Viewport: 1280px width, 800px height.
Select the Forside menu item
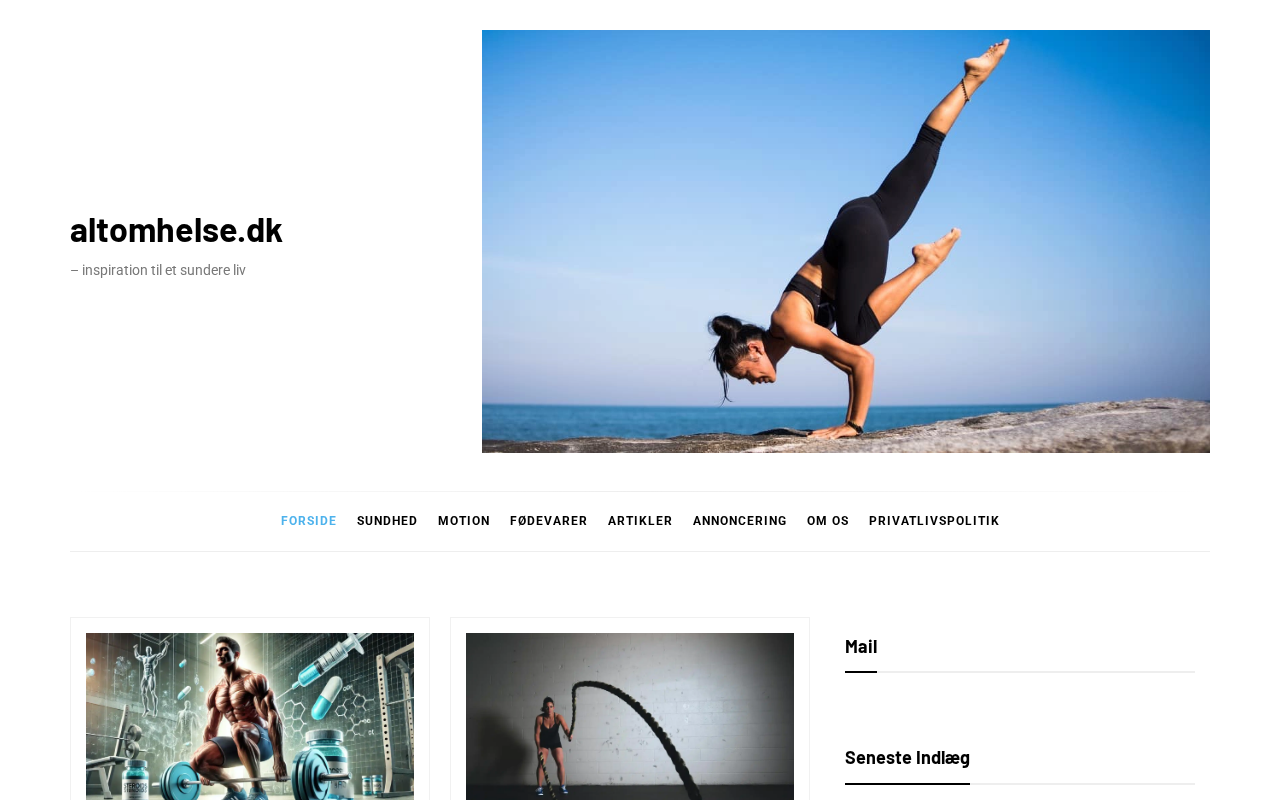click(x=309, y=521)
